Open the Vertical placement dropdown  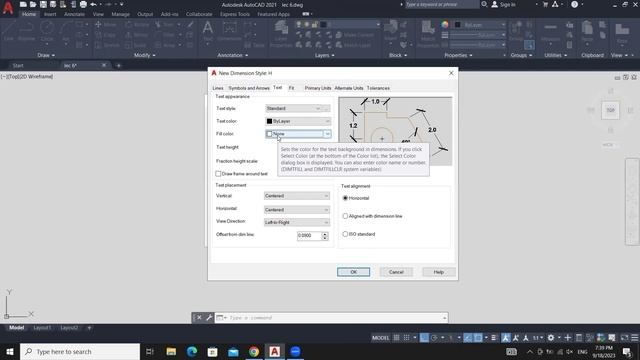point(297,196)
